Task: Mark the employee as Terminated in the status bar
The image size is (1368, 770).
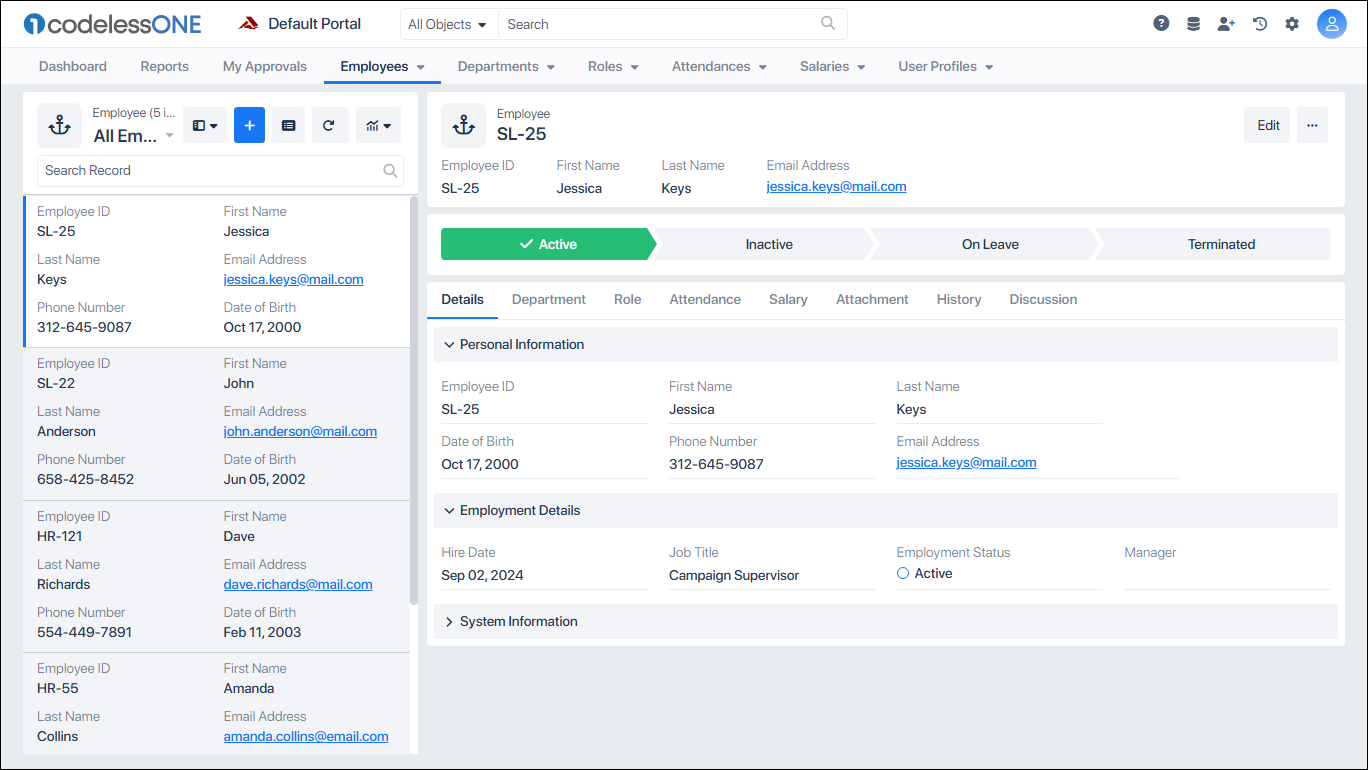Action: pyautogui.click(x=1221, y=243)
